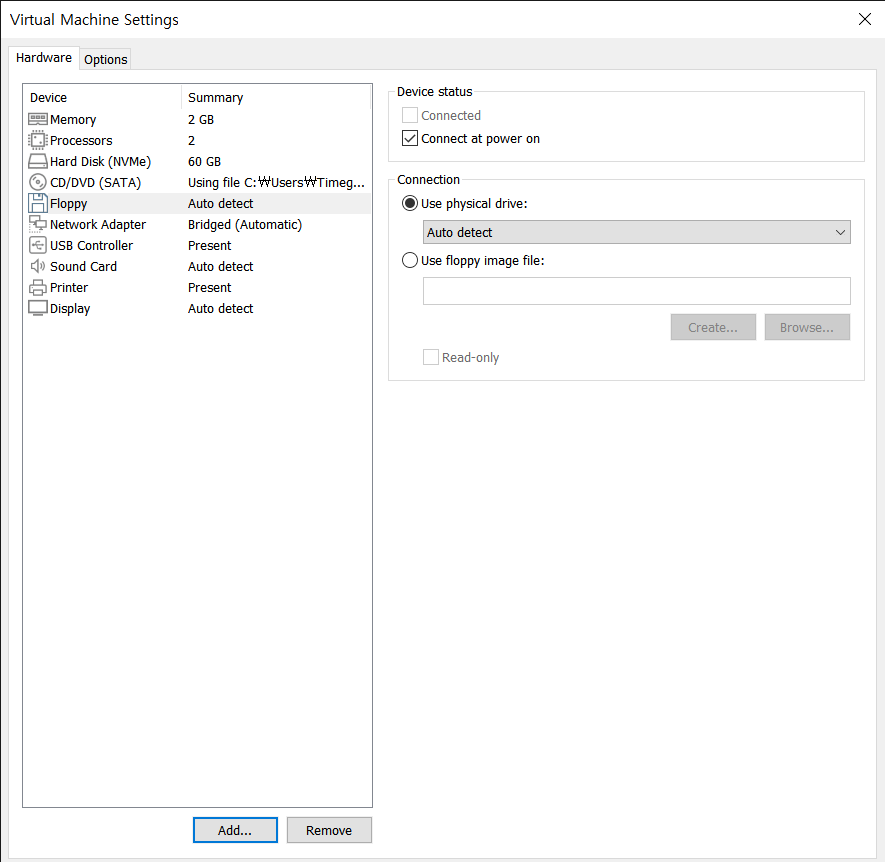885x862 pixels.
Task: Open the Auto detect drive dropdown
Action: pyautogui.click(x=637, y=232)
